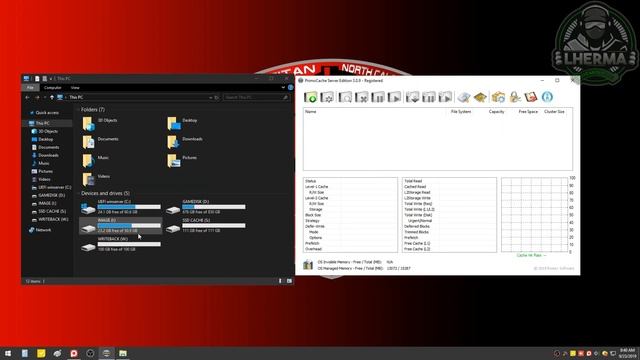Sort PrimoCache volume list by Name column

[311, 111]
